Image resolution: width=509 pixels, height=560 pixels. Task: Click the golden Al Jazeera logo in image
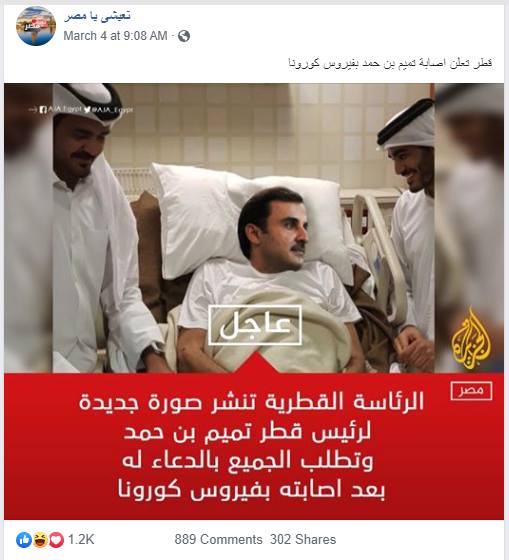click(x=471, y=339)
